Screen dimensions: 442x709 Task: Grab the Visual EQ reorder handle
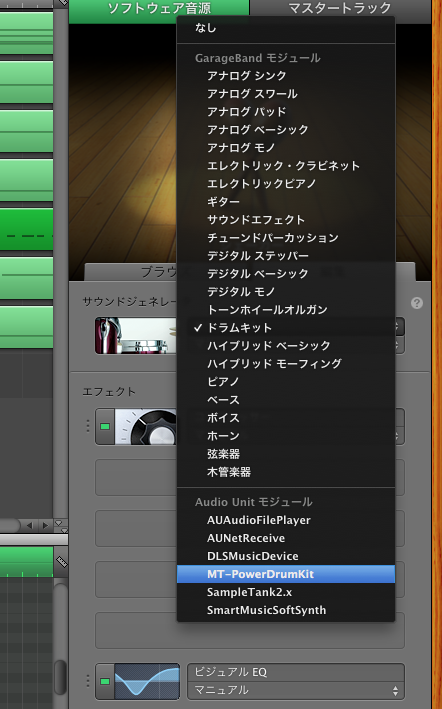pyautogui.click(x=88, y=681)
